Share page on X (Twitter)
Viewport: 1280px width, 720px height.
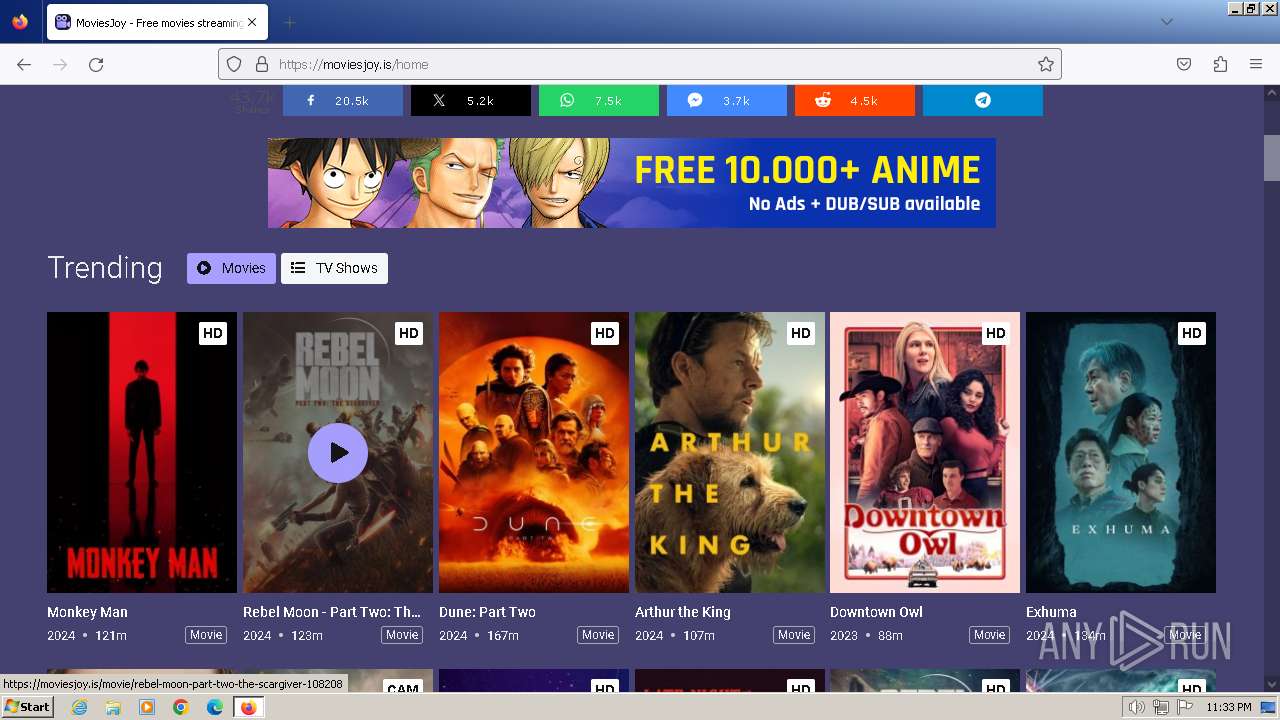470,100
